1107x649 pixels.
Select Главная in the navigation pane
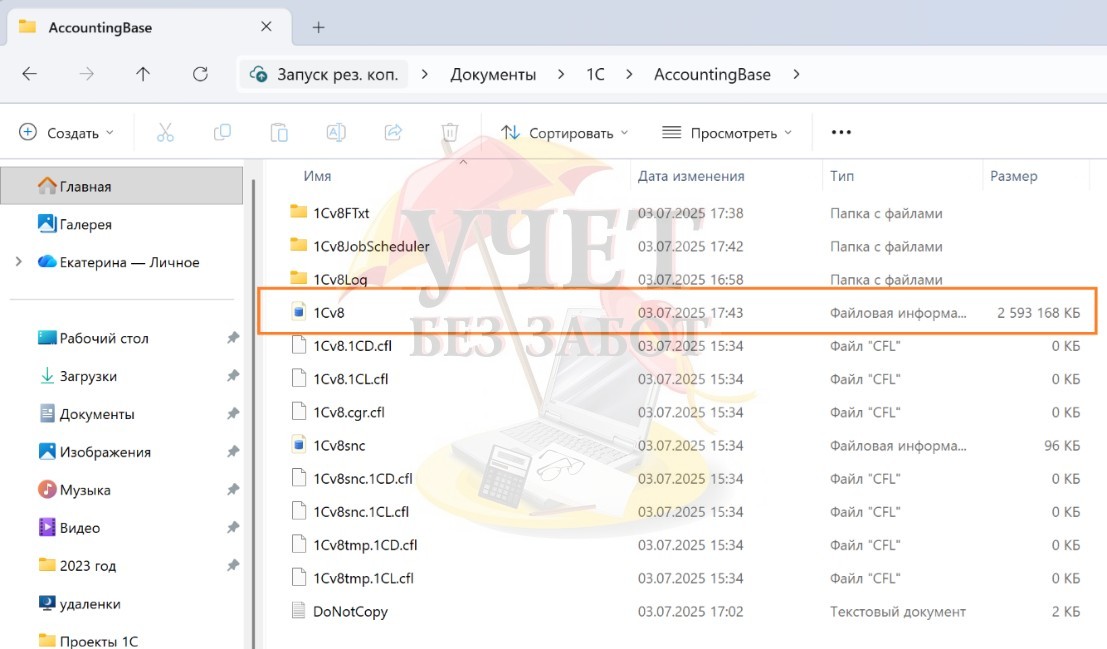point(121,186)
